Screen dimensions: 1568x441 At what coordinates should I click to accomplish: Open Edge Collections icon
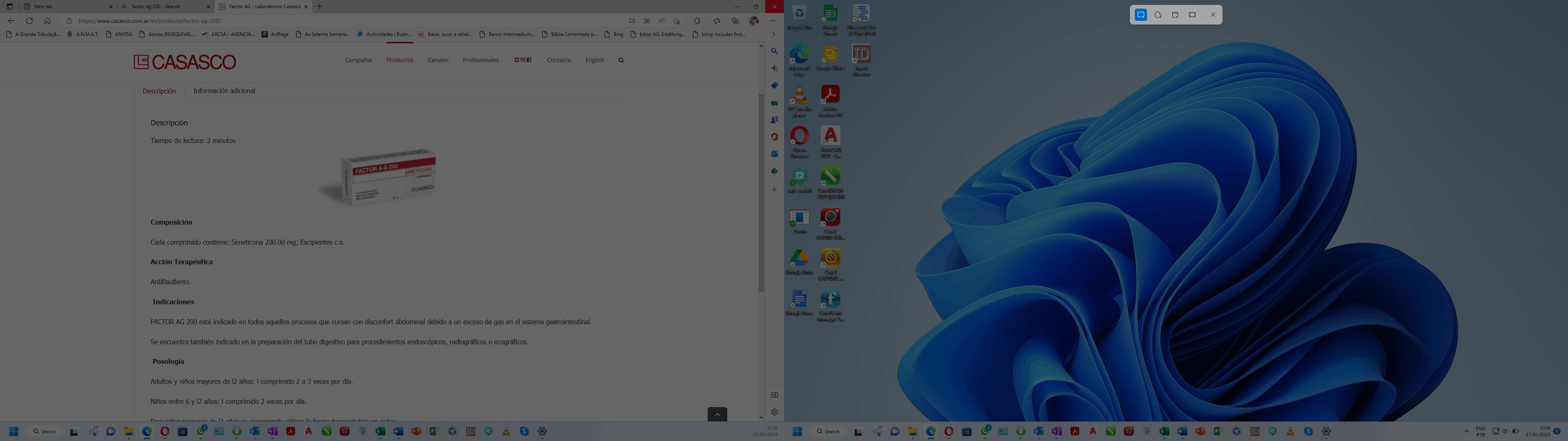735,21
